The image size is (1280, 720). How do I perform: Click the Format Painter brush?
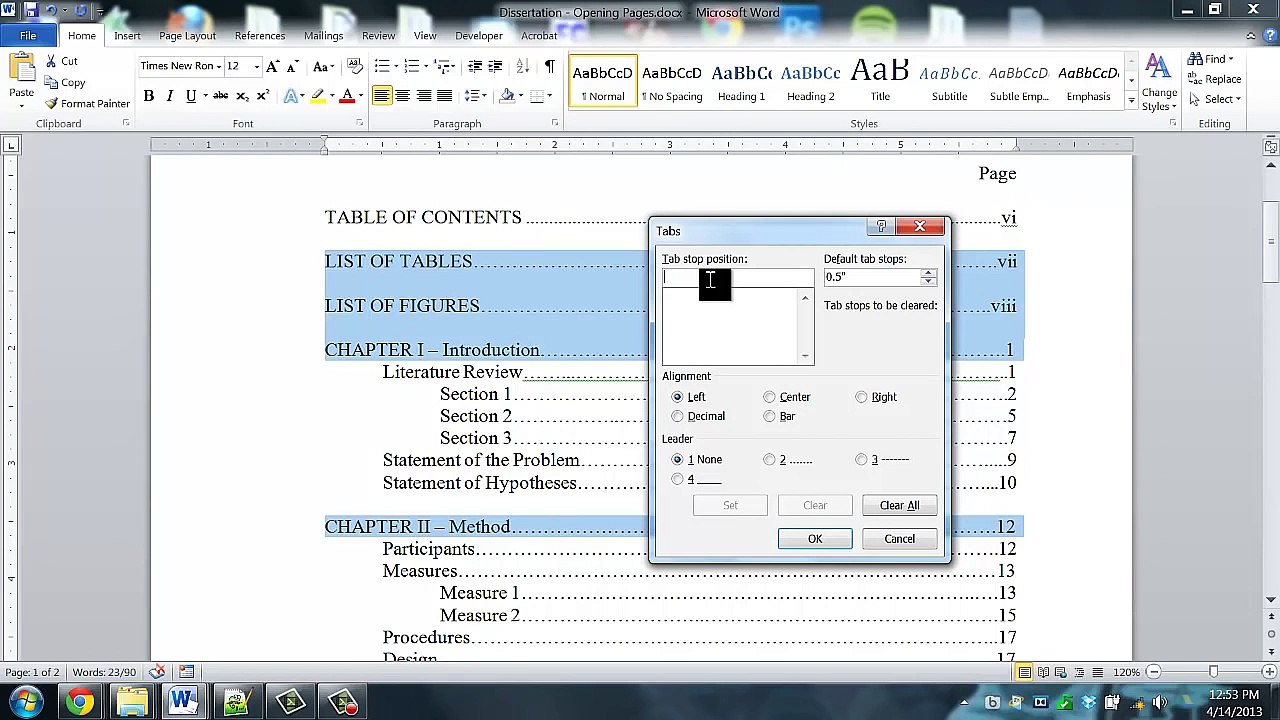click(51, 104)
